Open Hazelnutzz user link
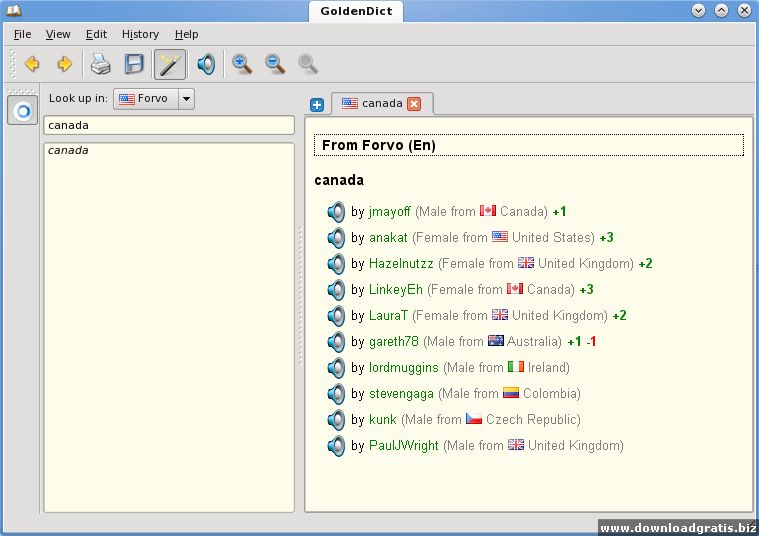Image resolution: width=759 pixels, height=536 pixels. click(x=401, y=264)
